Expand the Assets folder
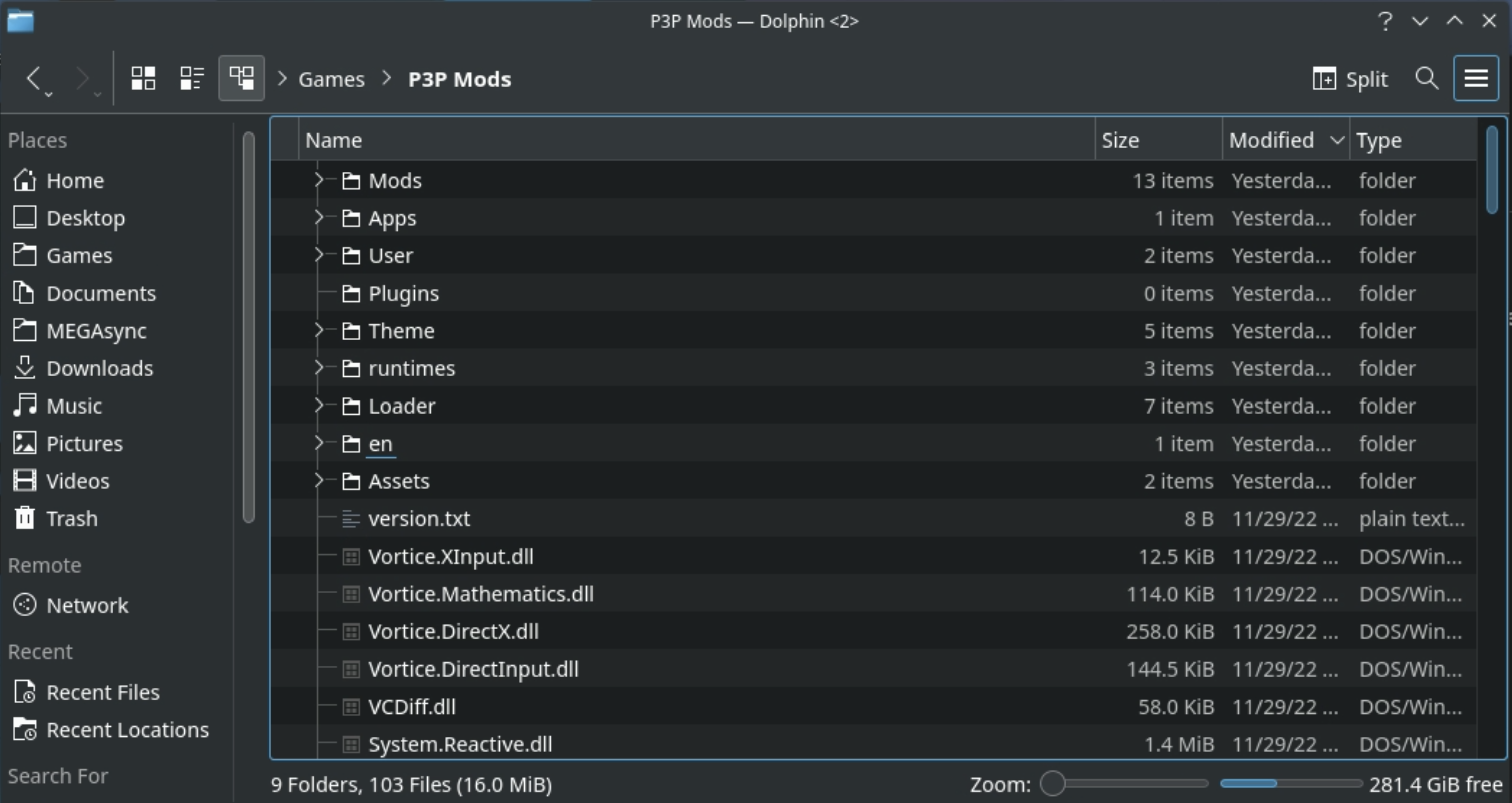This screenshot has height=803, width=1512. click(x=318, y=480)
